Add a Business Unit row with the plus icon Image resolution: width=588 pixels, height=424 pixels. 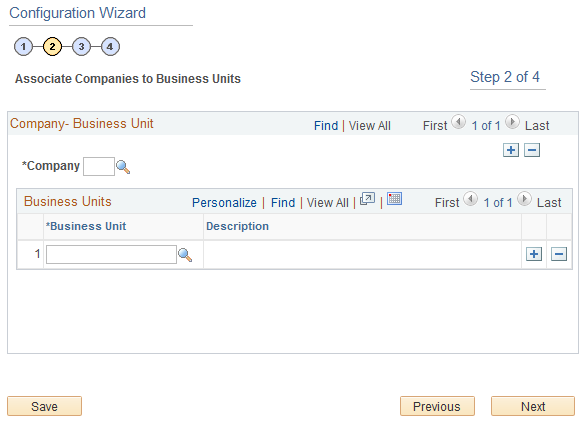coord(534,254)
